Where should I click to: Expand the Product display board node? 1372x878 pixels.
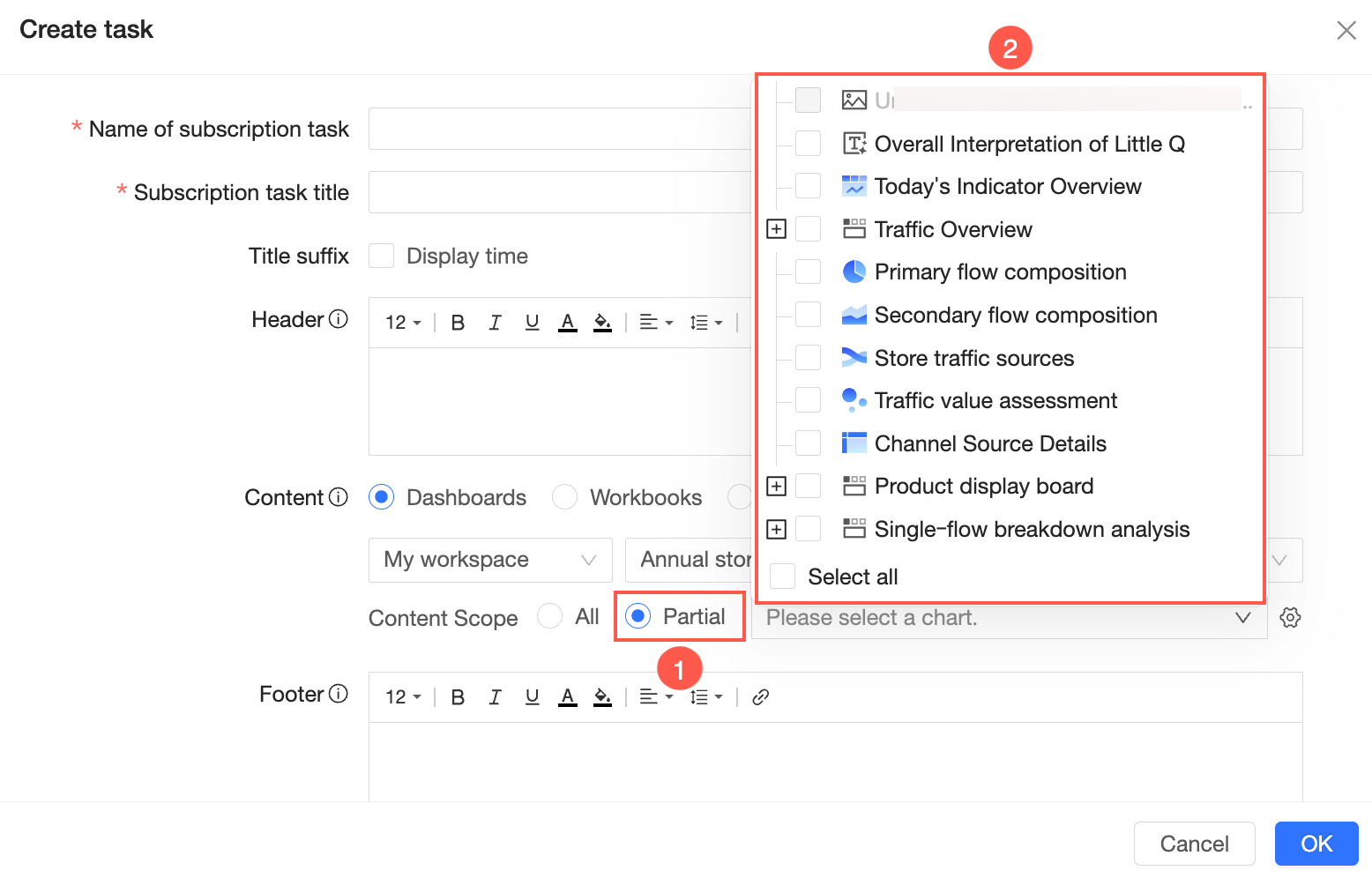click(x=776, y=487)
